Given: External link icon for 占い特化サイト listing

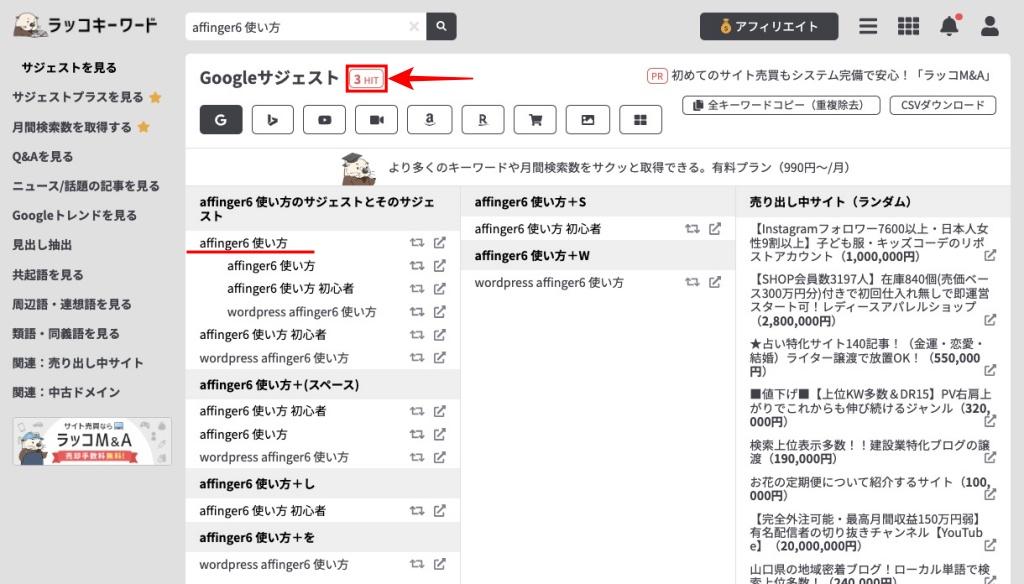Looking at the screenshot, I should 990,370.
